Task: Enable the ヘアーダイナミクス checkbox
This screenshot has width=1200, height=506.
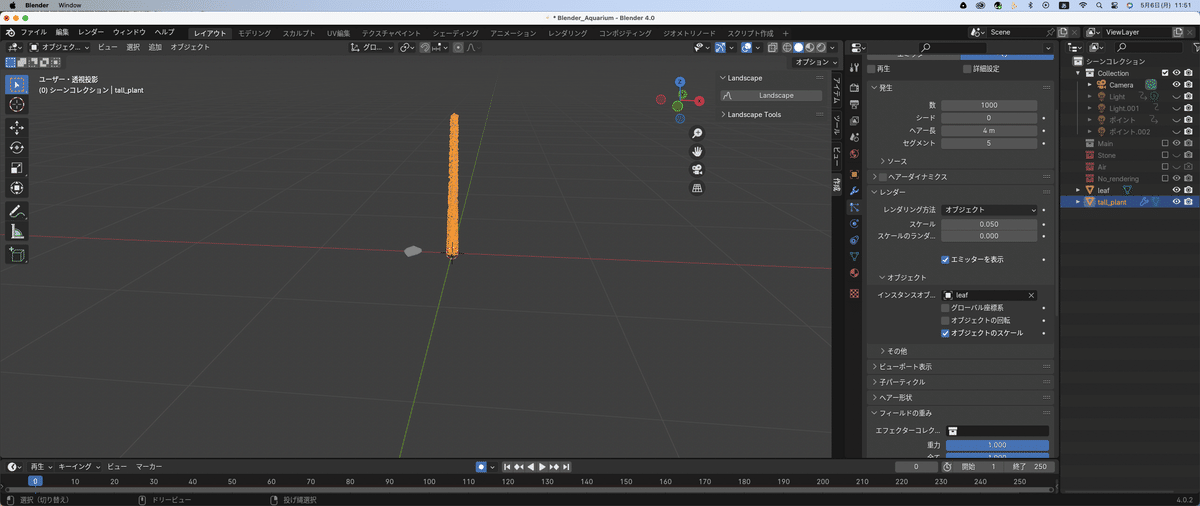Action: point(883,176)
